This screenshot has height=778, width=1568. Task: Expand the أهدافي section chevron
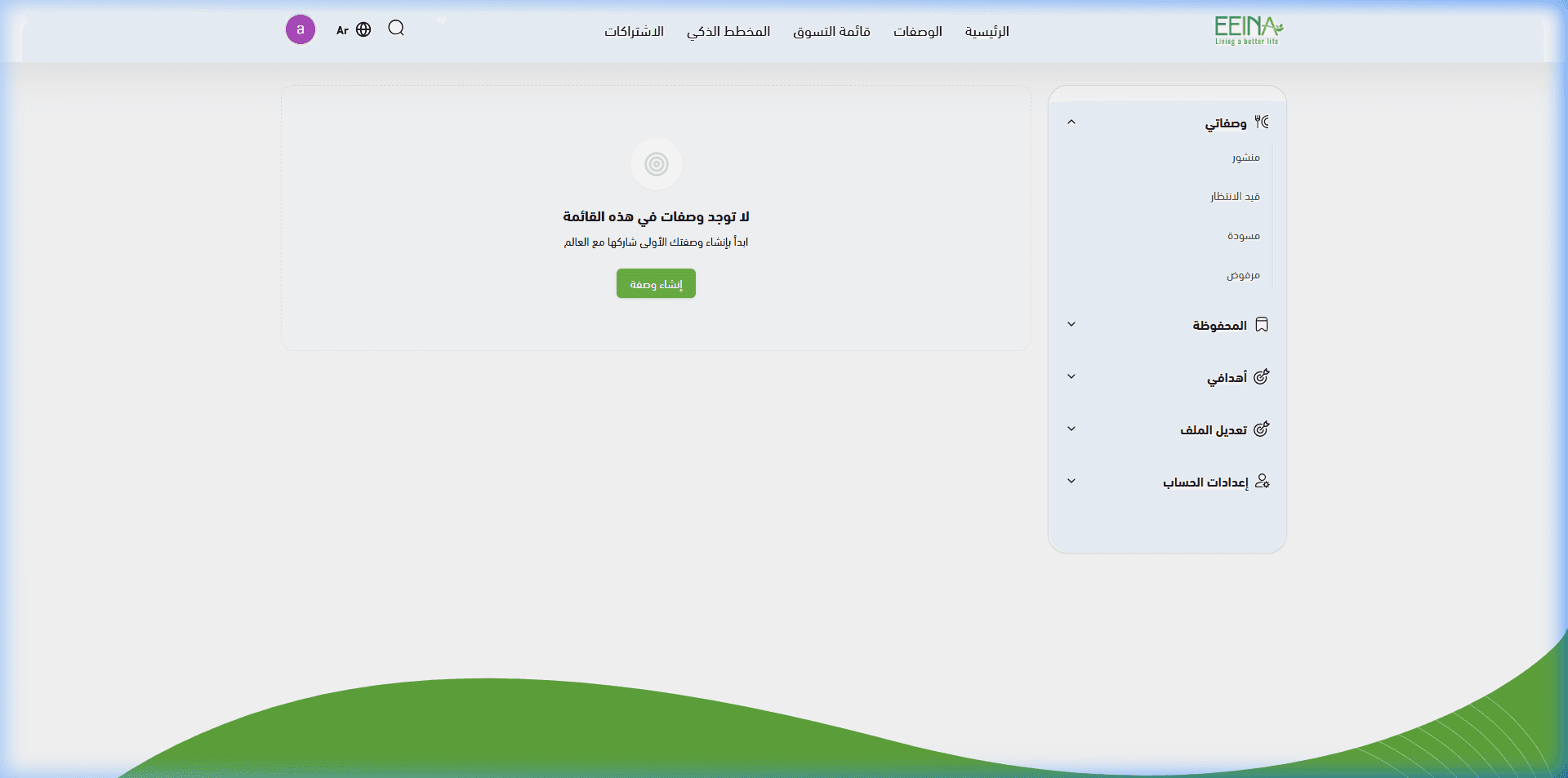pyautogui.click(x=1071, y=377)
